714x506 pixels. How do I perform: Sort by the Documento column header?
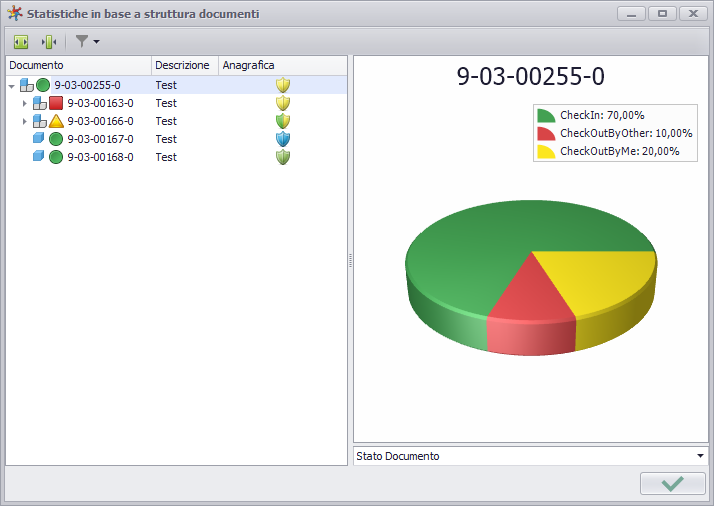click(78, 66)
